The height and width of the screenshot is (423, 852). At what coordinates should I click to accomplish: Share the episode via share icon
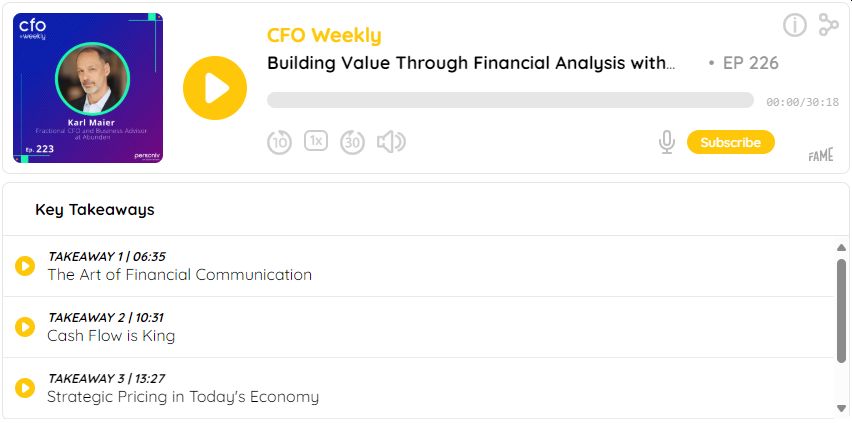coord(828,25)
